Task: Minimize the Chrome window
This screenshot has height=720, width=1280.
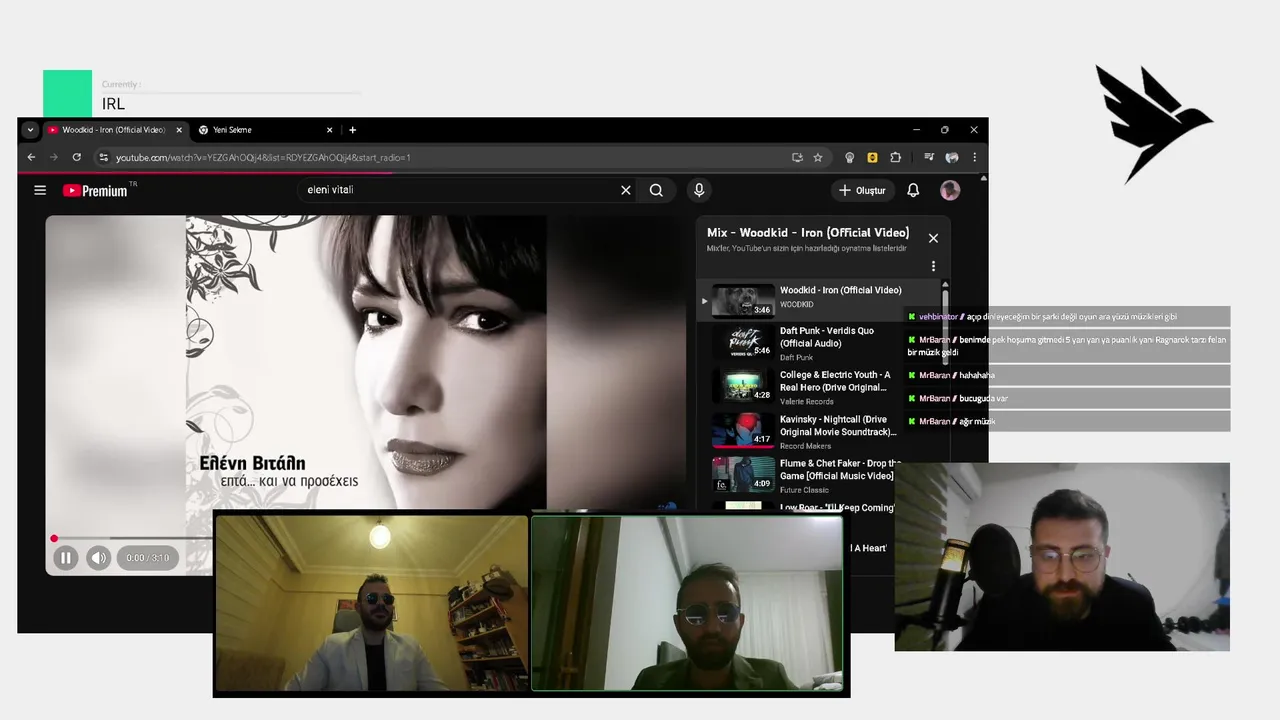Action: 916,130
